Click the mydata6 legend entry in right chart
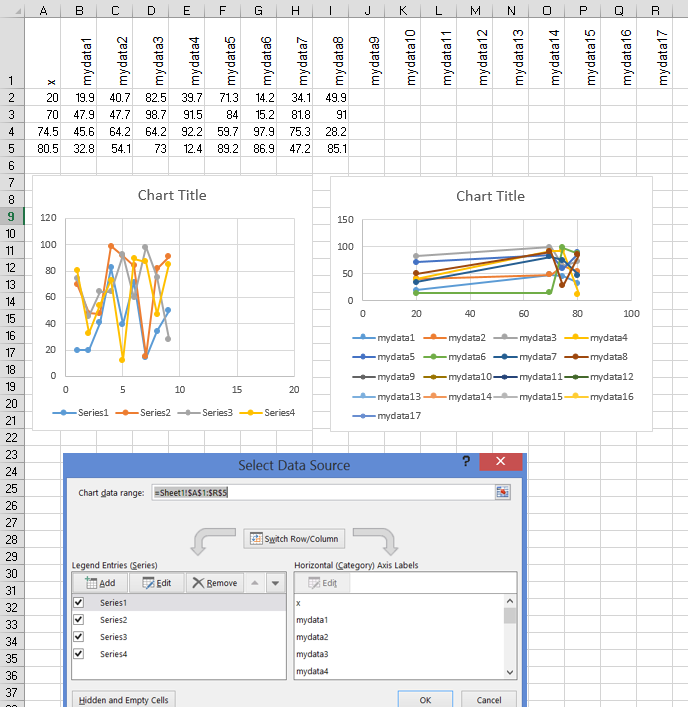Image resolution: width=688 pixels, height=707 pixels. (x=454, y=357)
